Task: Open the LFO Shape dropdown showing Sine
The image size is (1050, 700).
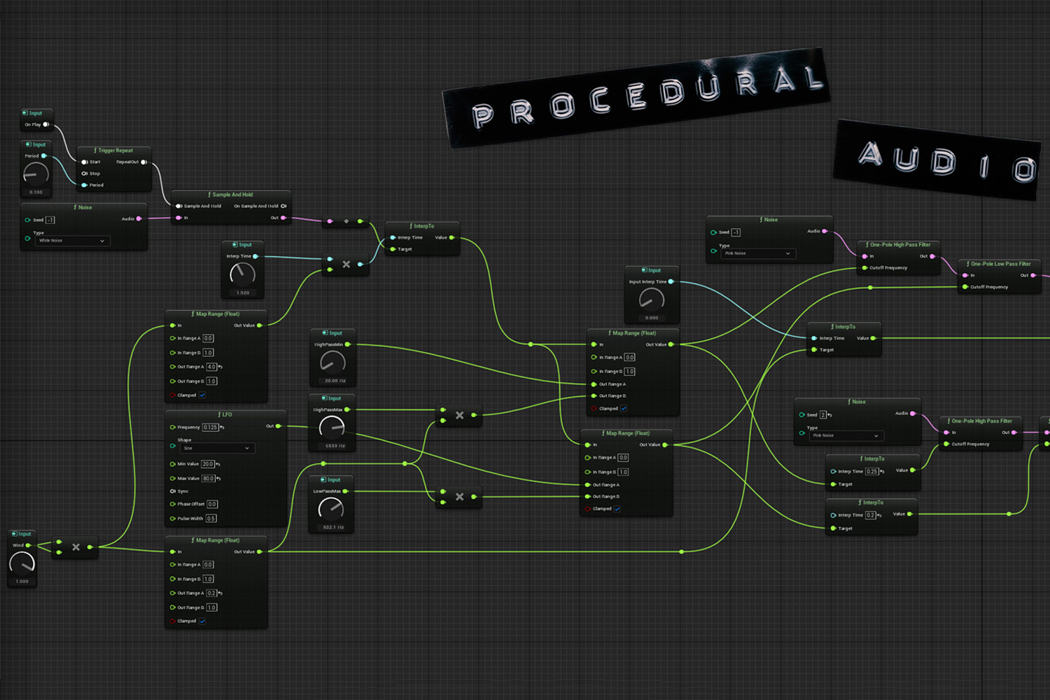Action: coord(216,448)
